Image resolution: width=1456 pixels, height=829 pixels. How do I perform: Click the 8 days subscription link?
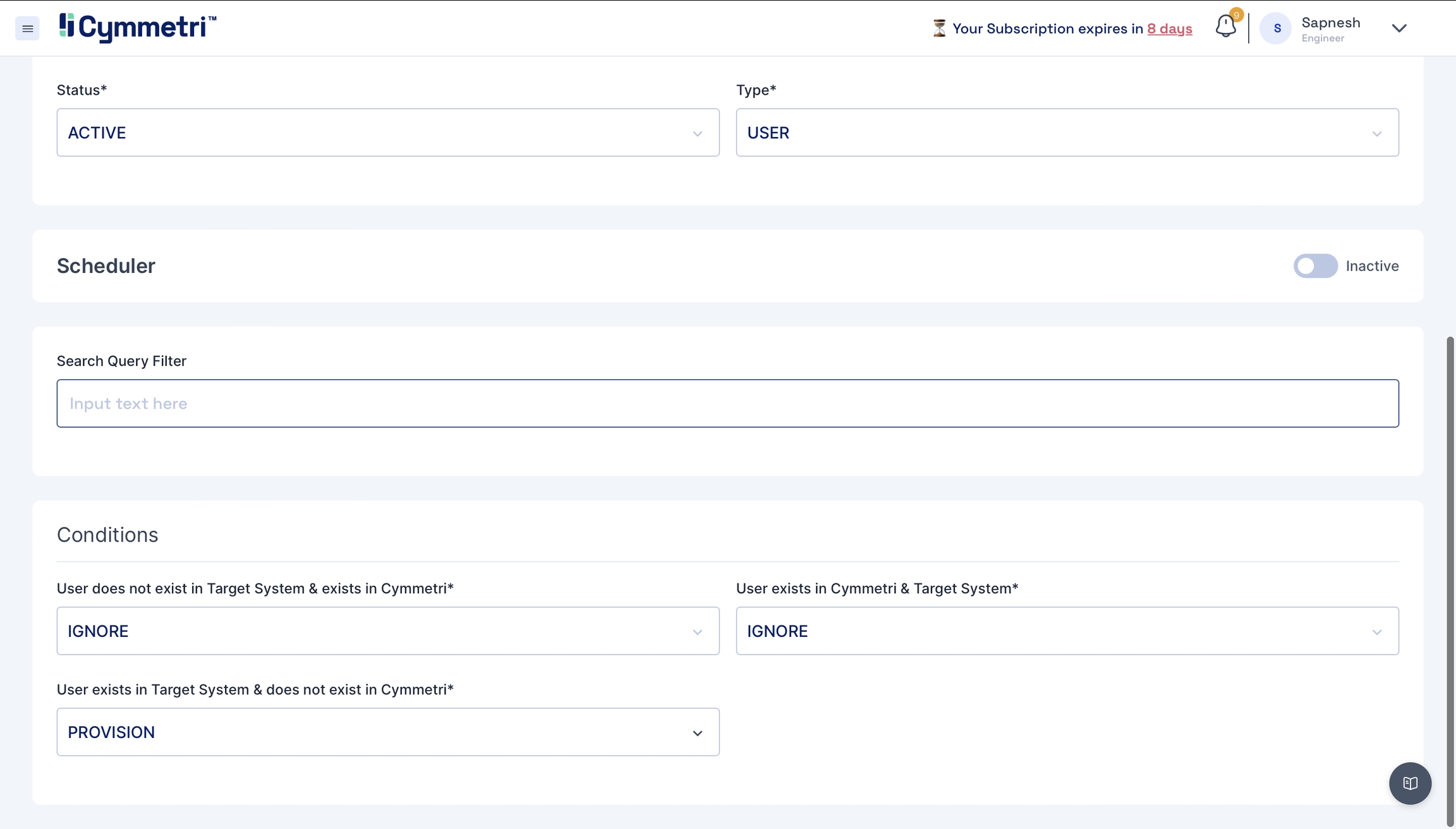tap(1169, 28)
